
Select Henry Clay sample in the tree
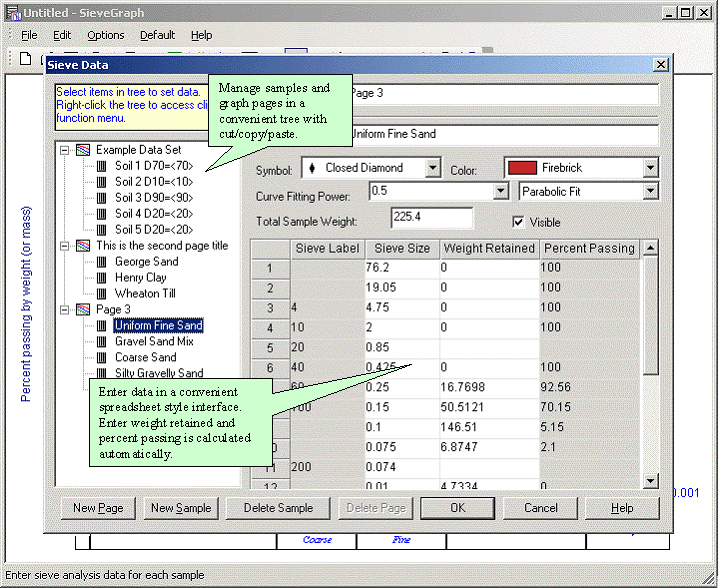click(x=141, y=278)
